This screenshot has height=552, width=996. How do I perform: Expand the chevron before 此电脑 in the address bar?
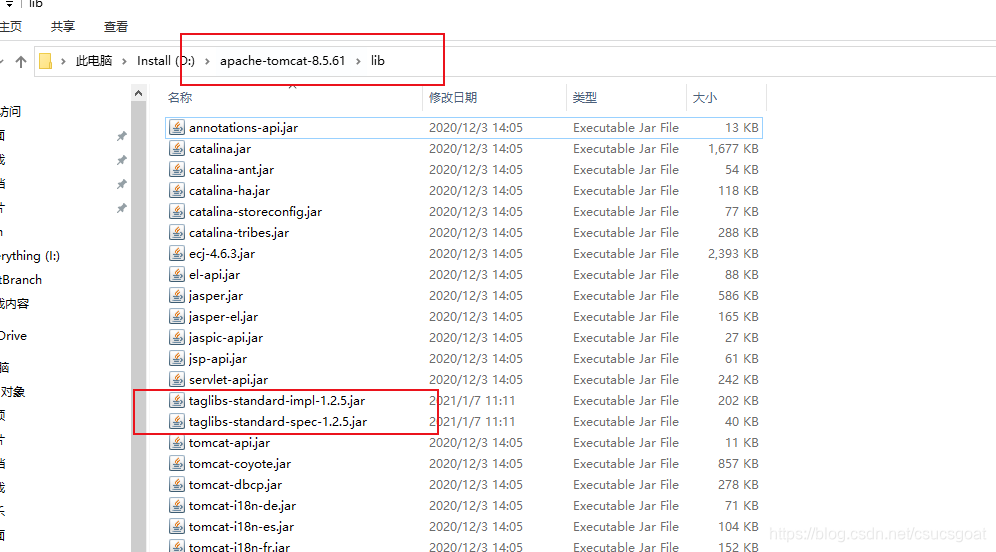click(x=64, y=61)
